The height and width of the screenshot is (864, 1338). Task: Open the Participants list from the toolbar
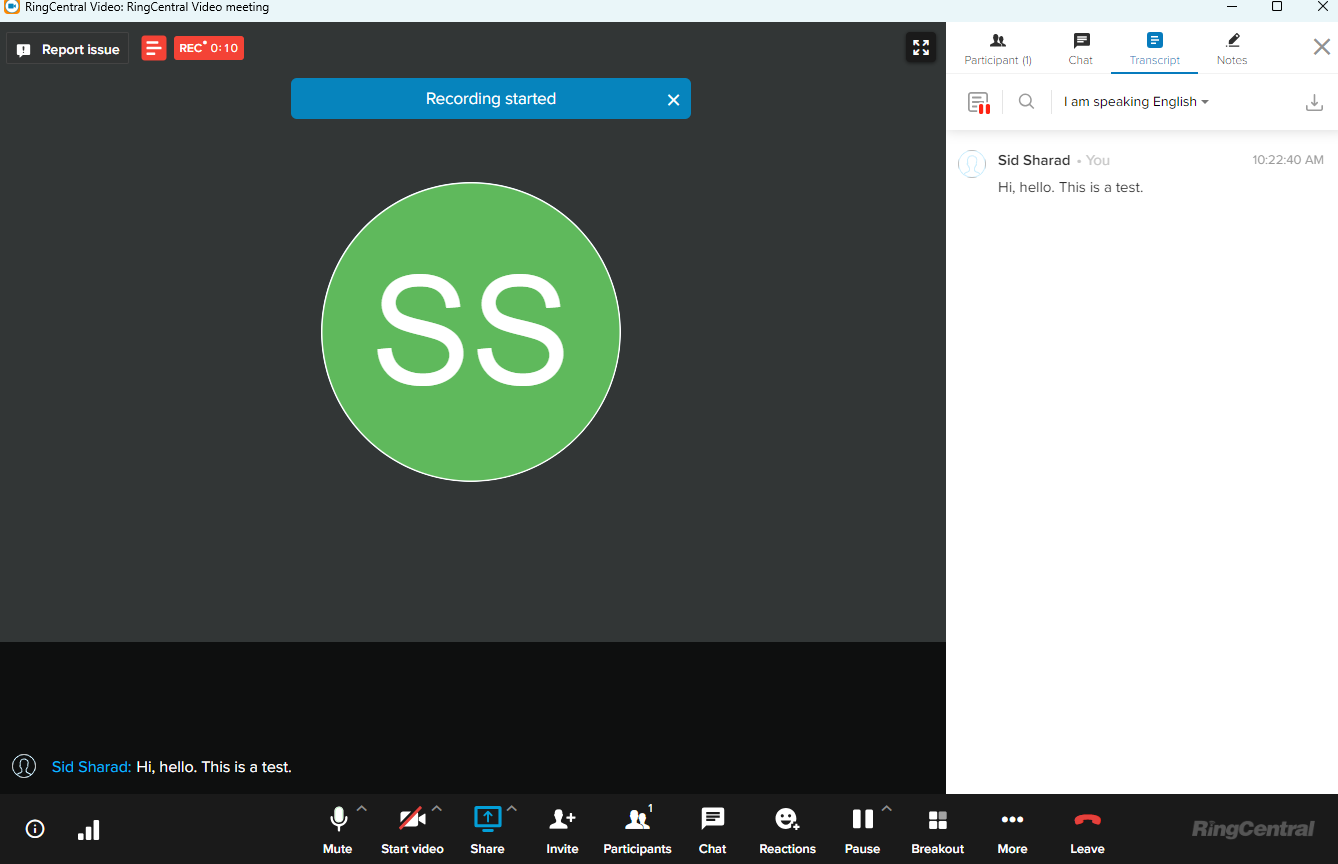coord(637,830)
